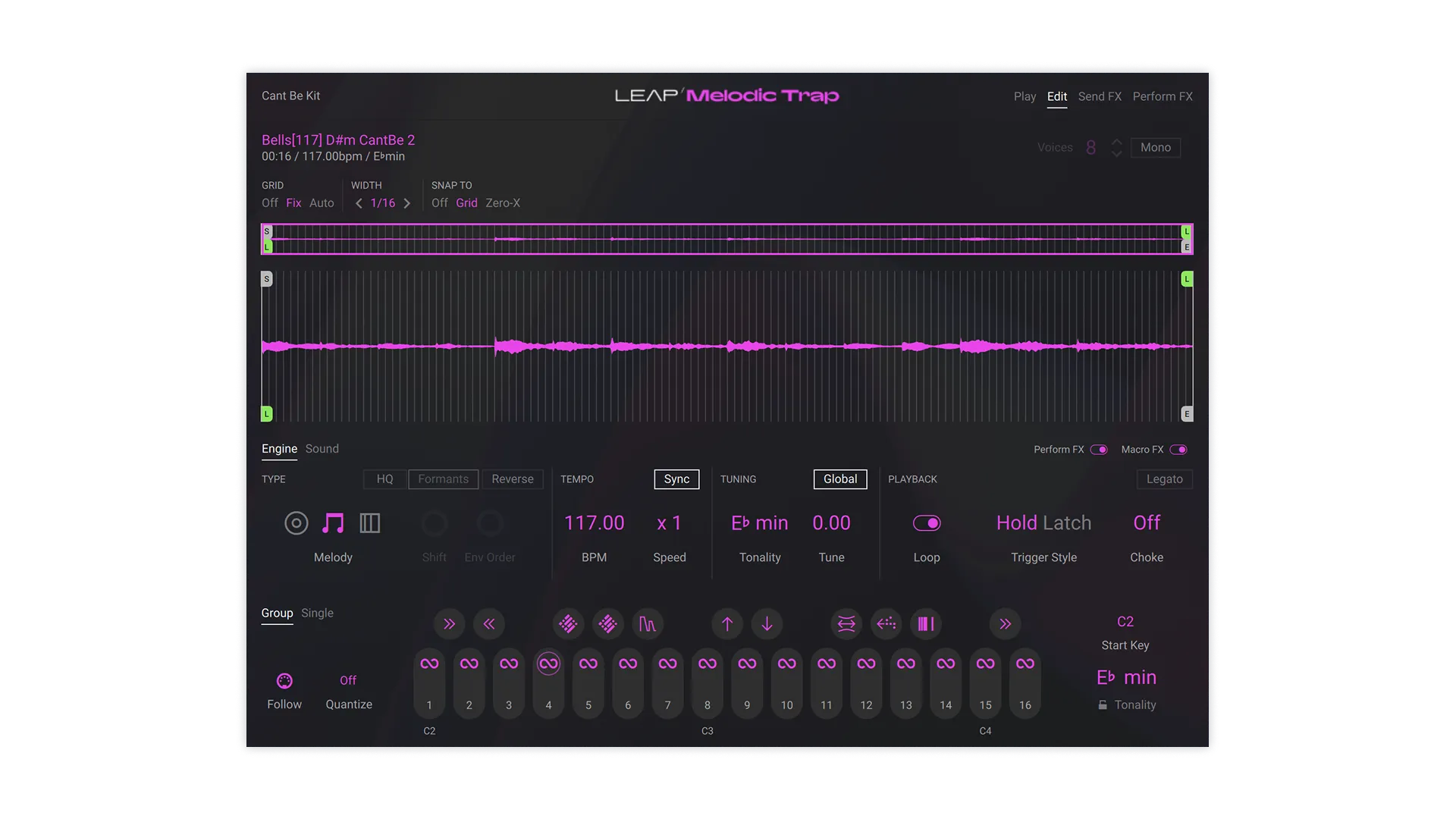Click the Formants button
Screen dimensions: 1456x819
[x=443, y=479]
